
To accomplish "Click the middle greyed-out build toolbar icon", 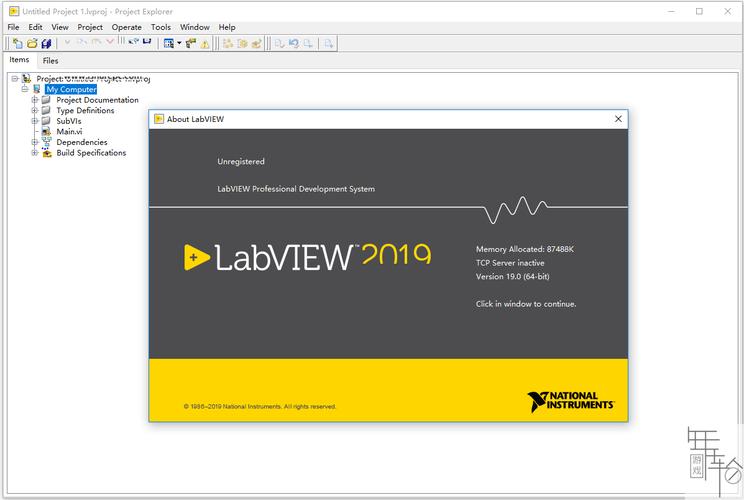I will [x=242, y=44].
